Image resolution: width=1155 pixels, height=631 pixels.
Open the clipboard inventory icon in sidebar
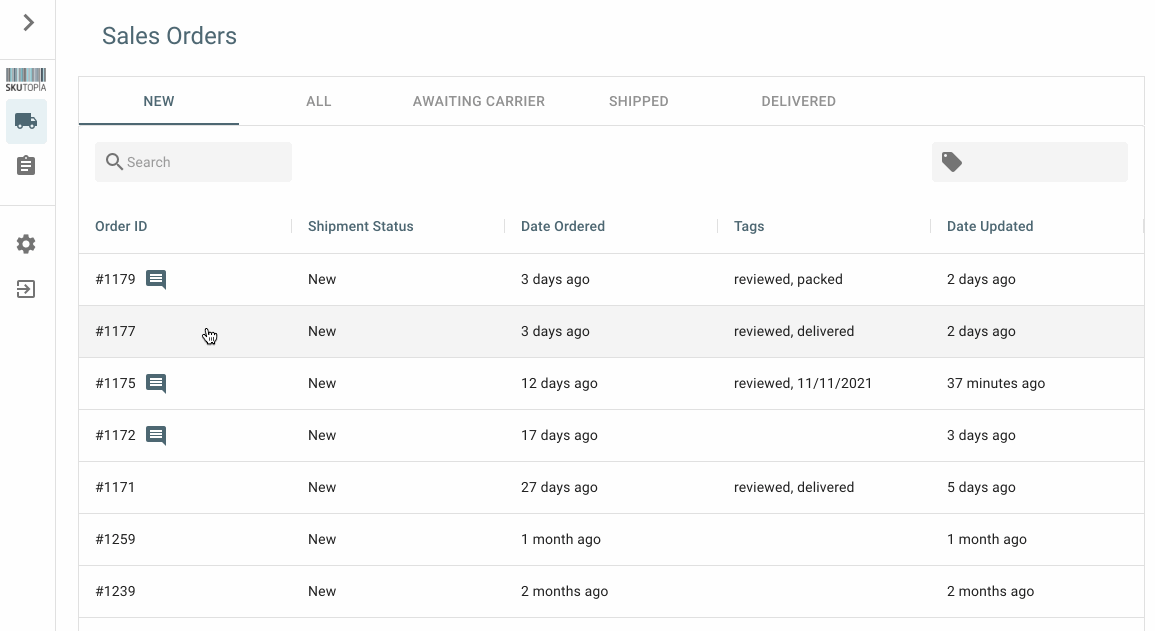(x=26, y=166)
